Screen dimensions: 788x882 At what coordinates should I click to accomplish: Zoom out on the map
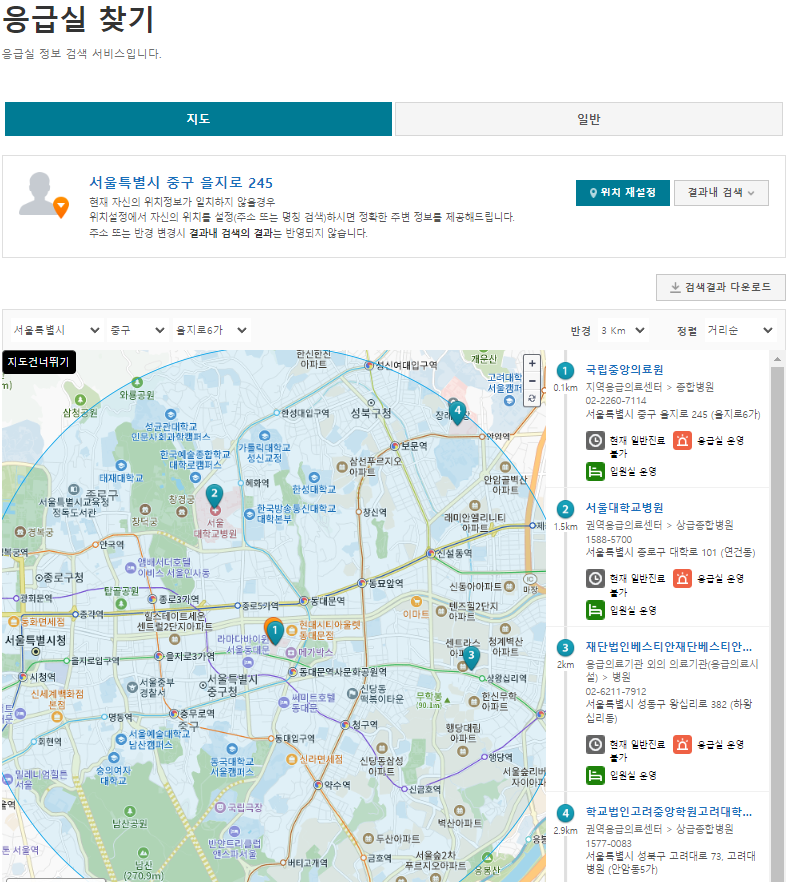click(532, 381)
